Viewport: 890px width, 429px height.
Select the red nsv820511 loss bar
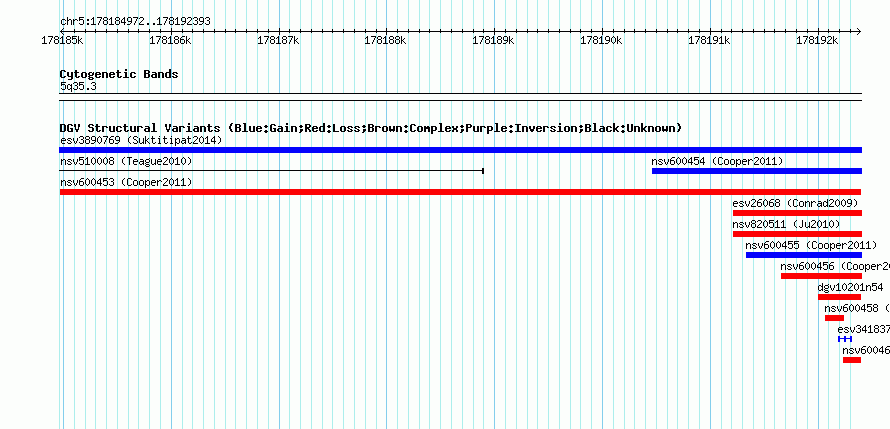[797, 234]
